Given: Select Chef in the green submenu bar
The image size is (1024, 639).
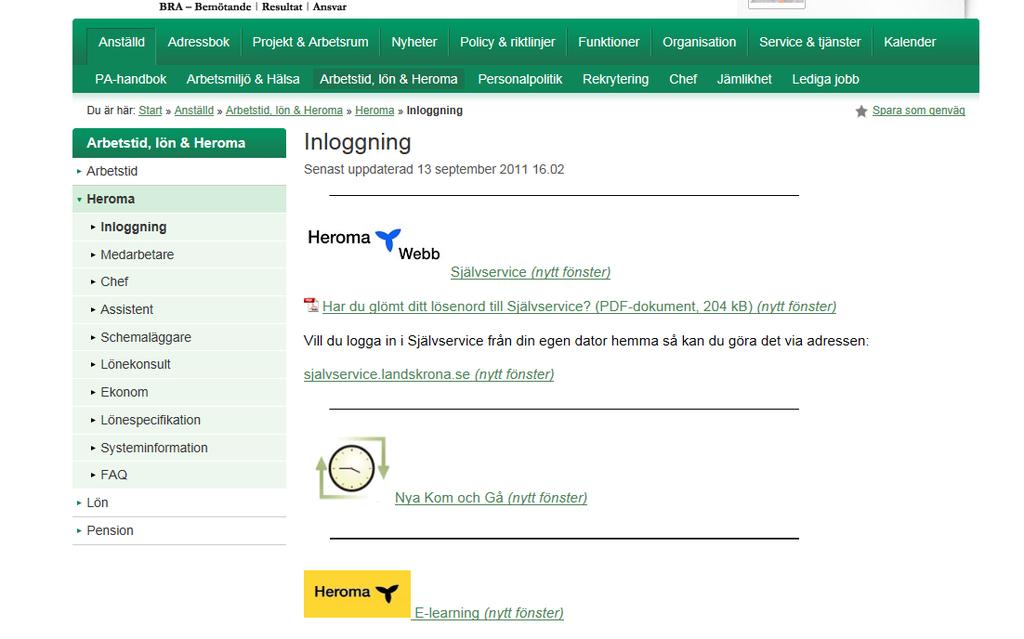Looking at the screenshot, I should pos(683,79).
